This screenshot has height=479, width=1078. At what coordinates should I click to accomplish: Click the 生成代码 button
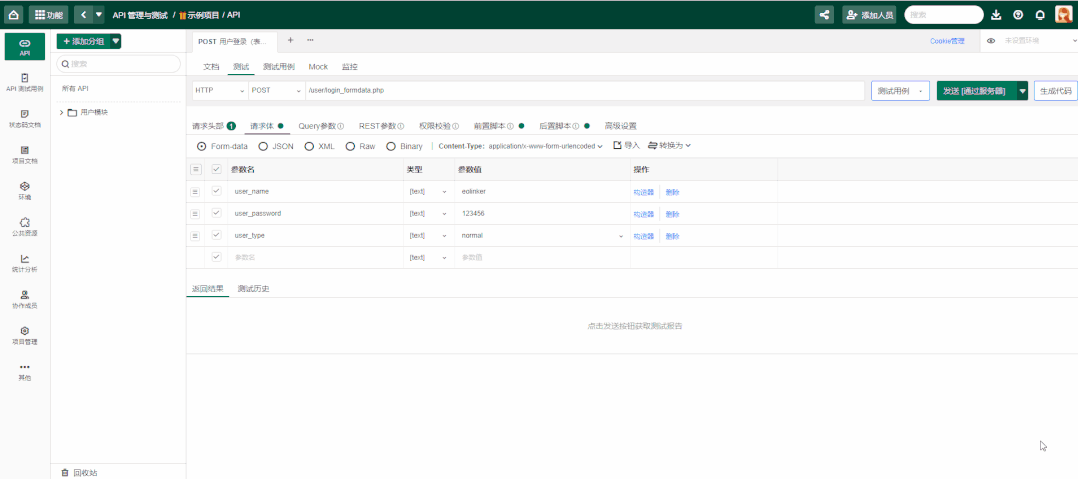[1055, 91]
